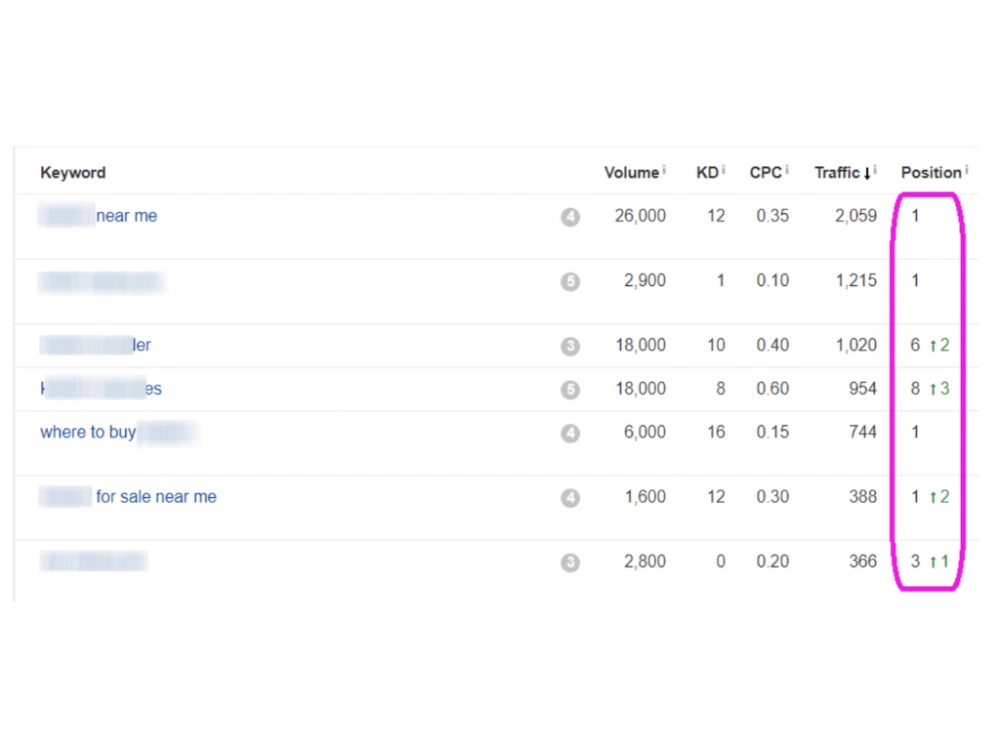Select the CPC value 0.20

772,561
